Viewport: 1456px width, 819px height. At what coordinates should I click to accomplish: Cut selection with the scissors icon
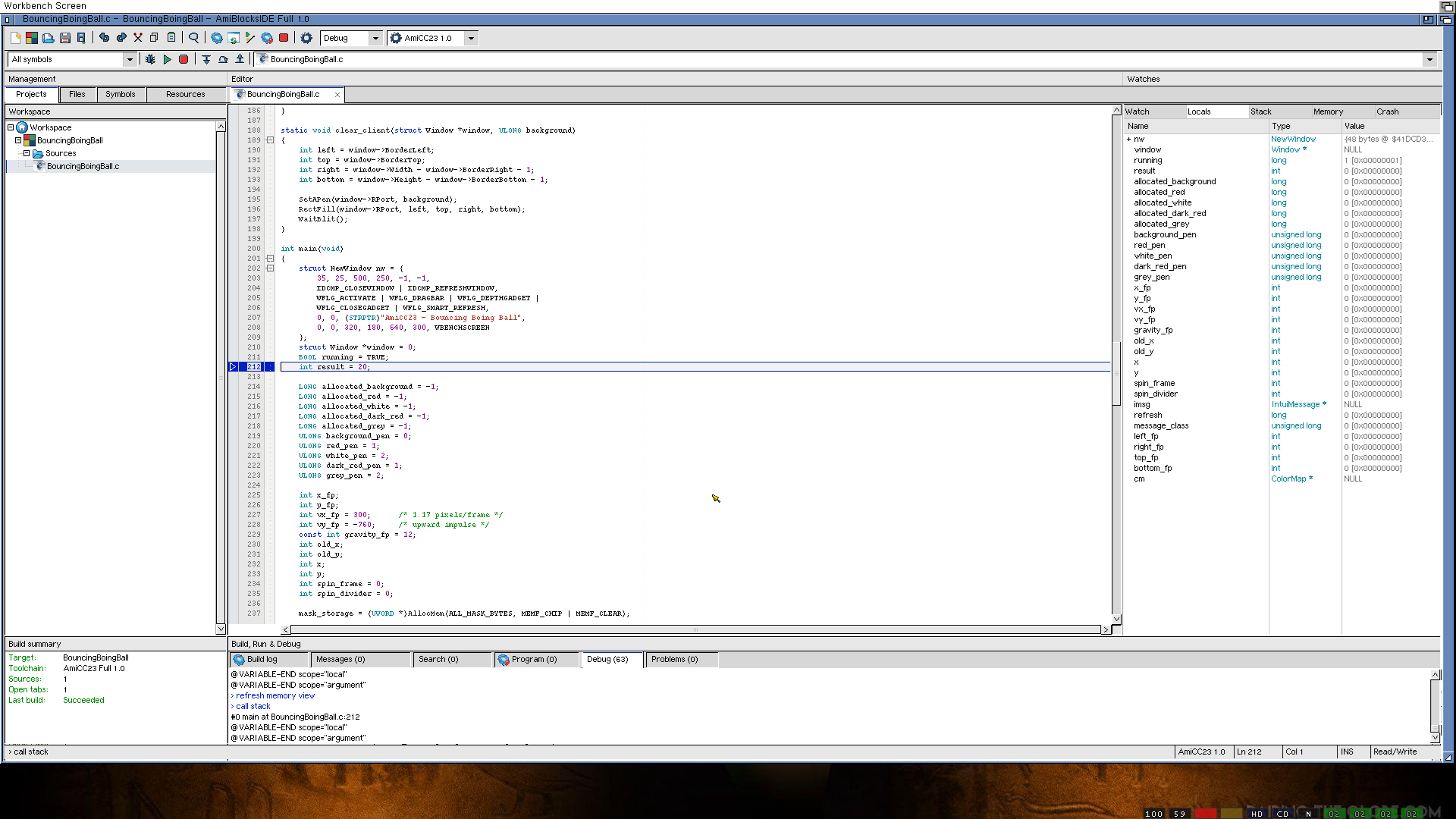pyautogui.click(x=138, y=38)
